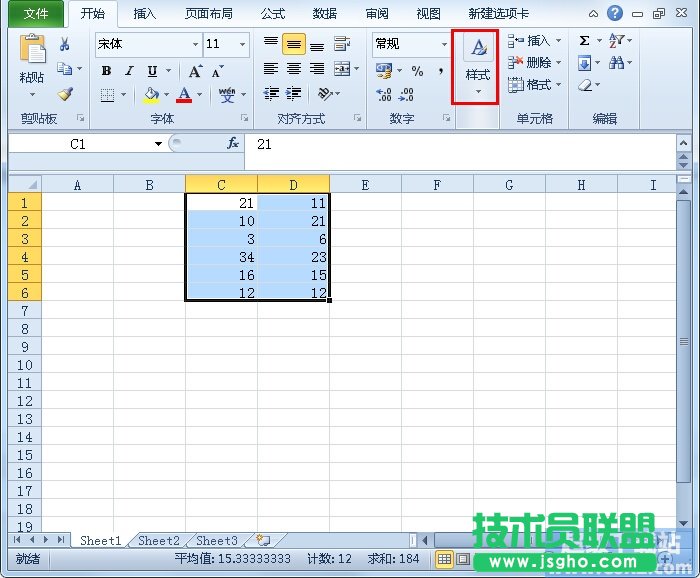Toggle Wrap Text icon
Image resolution: width=700 pixels, height=578 pixels.
click(342, 44)
